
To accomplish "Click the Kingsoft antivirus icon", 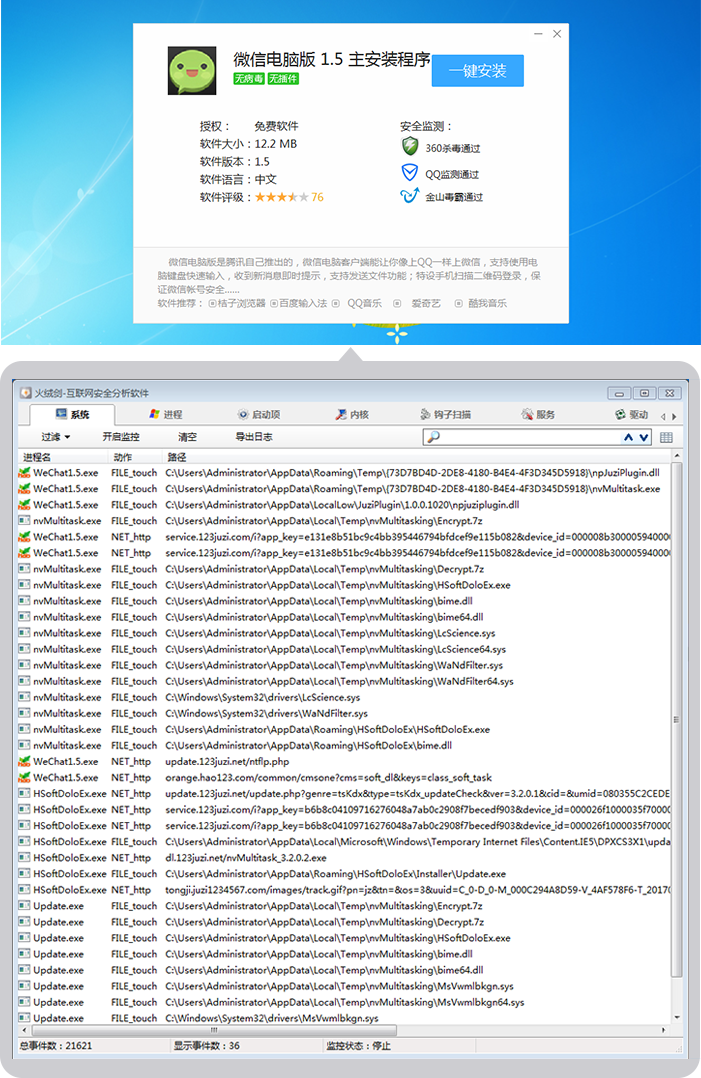I will click(409, 196).
